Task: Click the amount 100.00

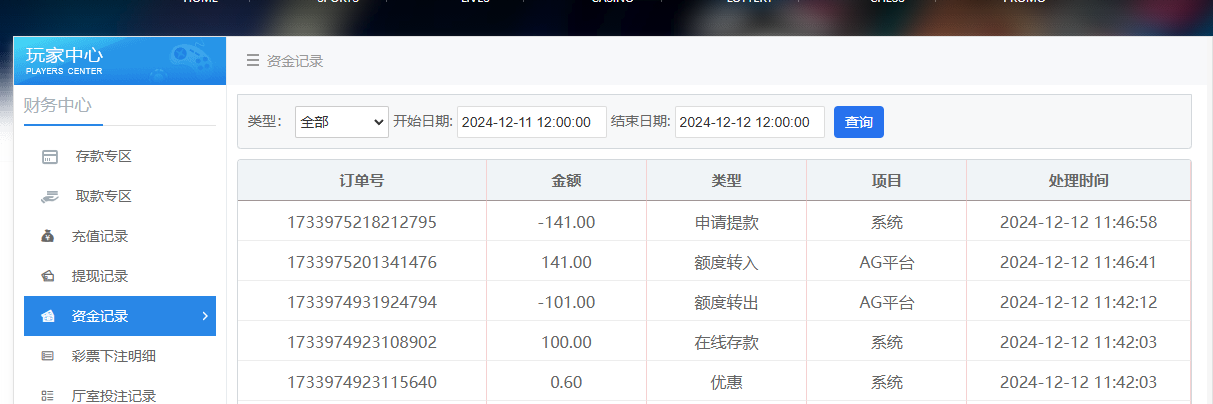Action: pos(567,342)
